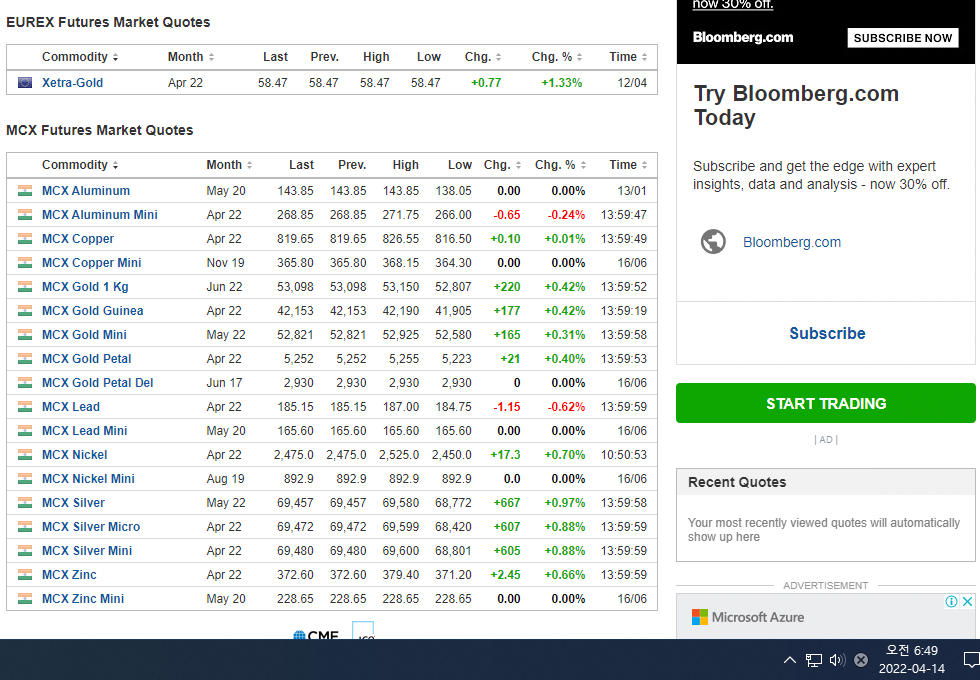
Task: Open the MCX Copper Mini link
Action: (92, 262)
